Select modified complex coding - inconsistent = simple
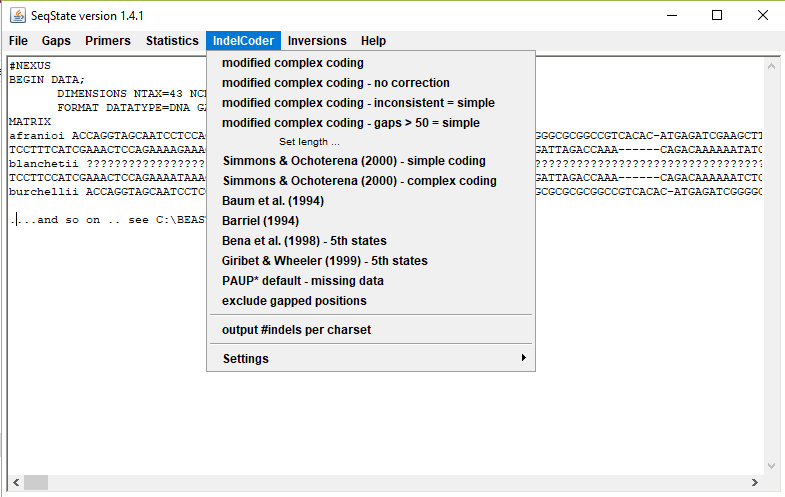This screenshot has width=785, height=497. click(x=358, y=103)
